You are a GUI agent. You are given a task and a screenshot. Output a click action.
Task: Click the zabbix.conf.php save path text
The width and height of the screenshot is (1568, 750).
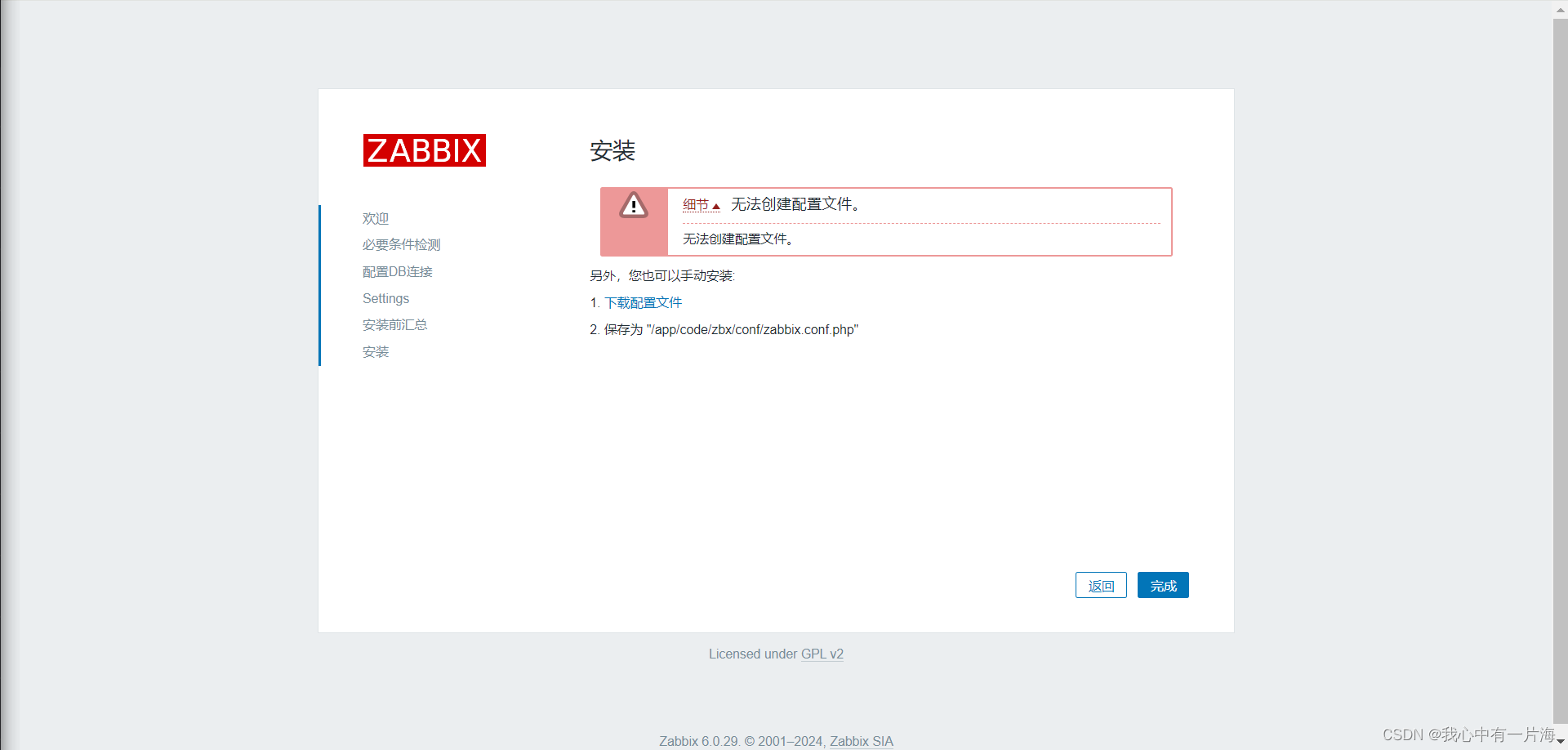pyautogui.click(x=752, y=329)
